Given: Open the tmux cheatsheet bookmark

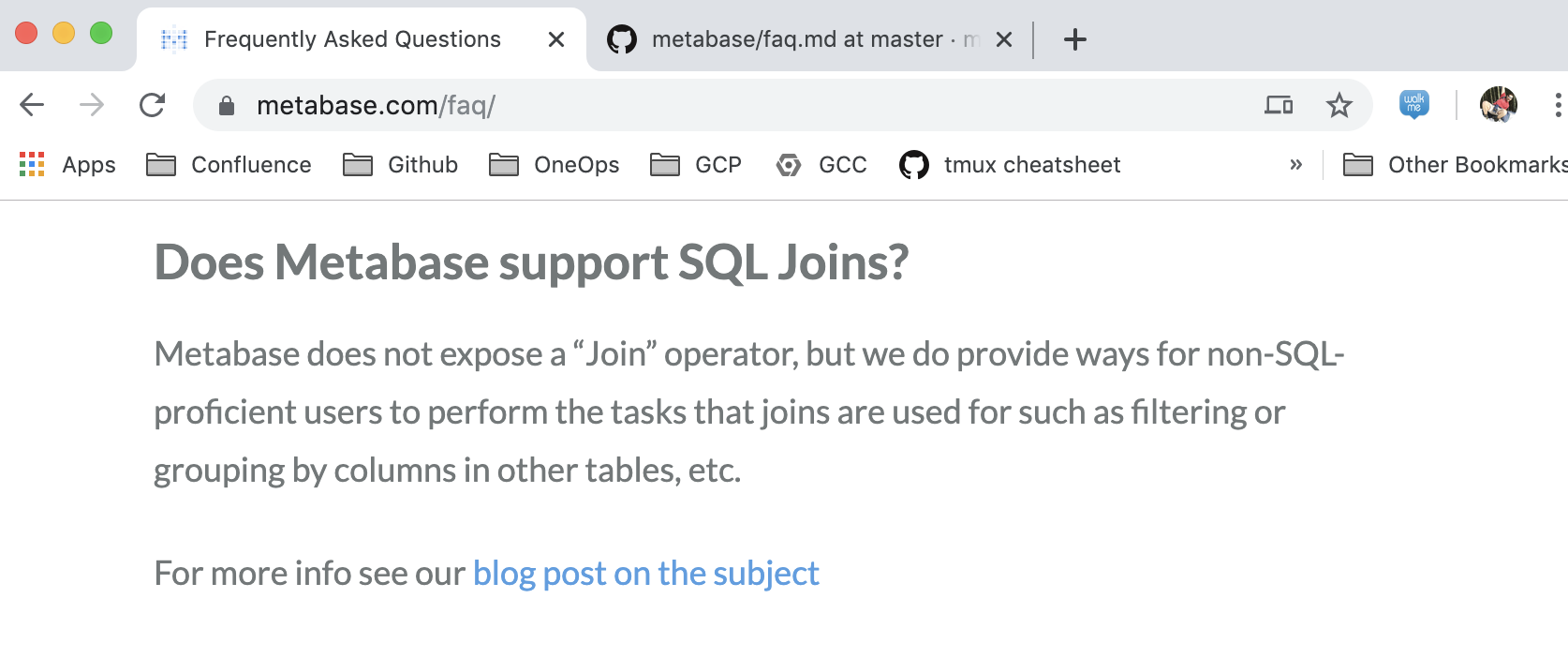Looking at the screenshot, I should coord(1010,164).
